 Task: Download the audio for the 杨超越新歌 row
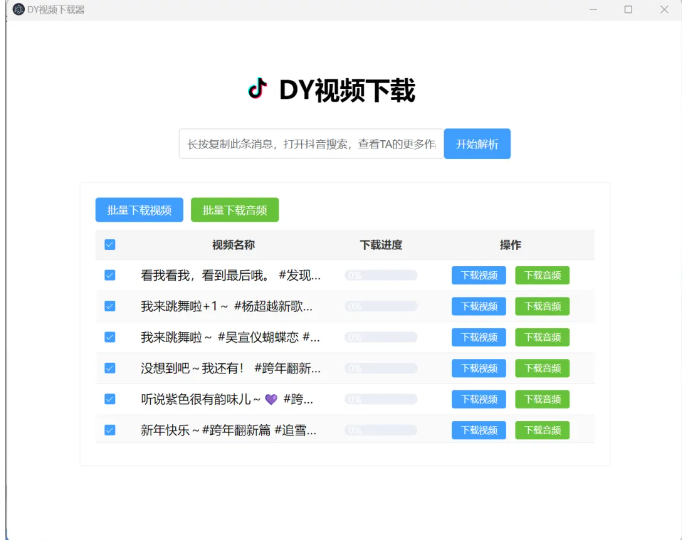(x=542, y=306)
